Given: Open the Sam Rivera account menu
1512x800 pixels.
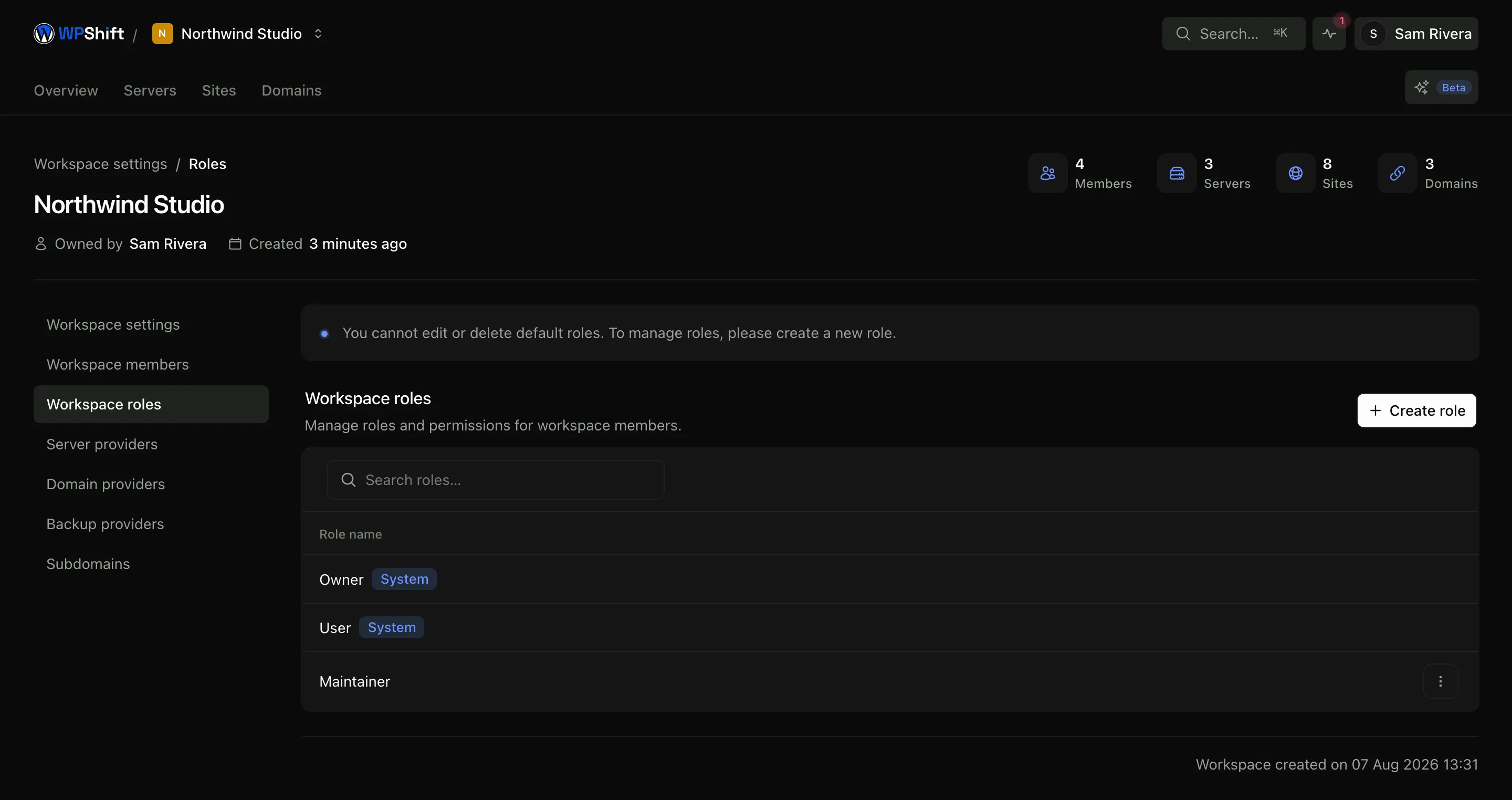Looking at the screenshot, I should point(1416,34).
